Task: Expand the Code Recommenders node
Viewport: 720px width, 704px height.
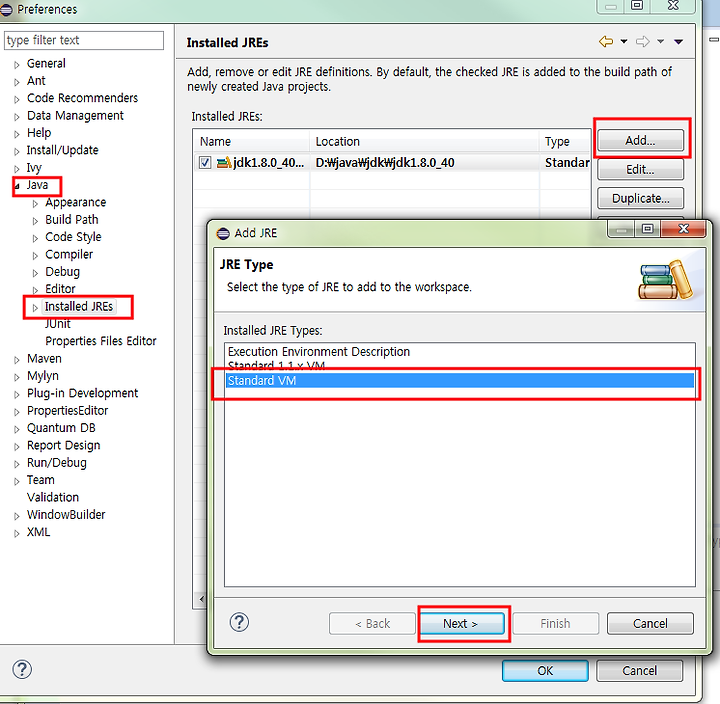Action: [17, 99]
